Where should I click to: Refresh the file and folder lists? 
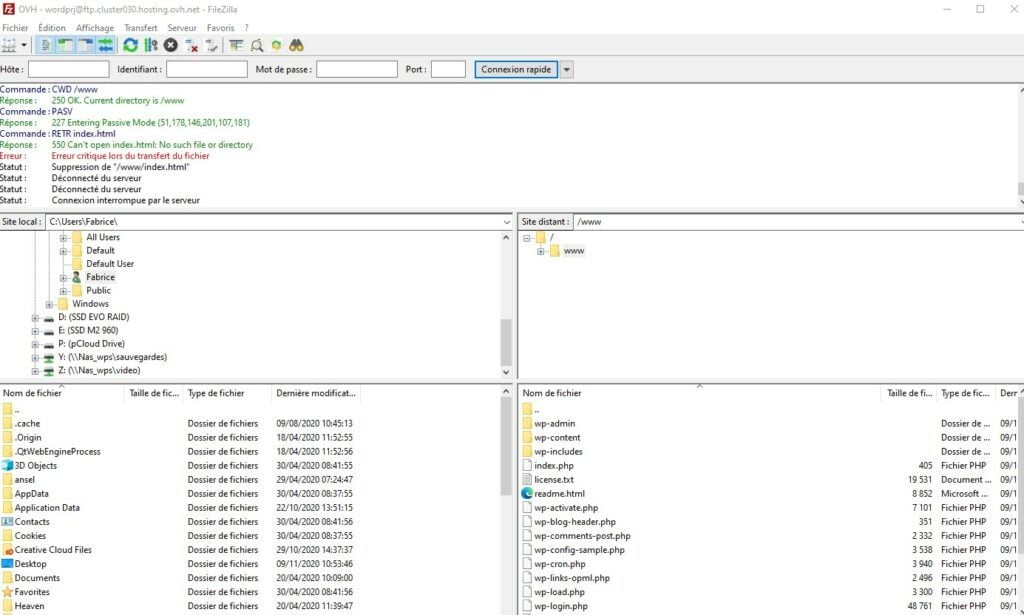point(129,45)
